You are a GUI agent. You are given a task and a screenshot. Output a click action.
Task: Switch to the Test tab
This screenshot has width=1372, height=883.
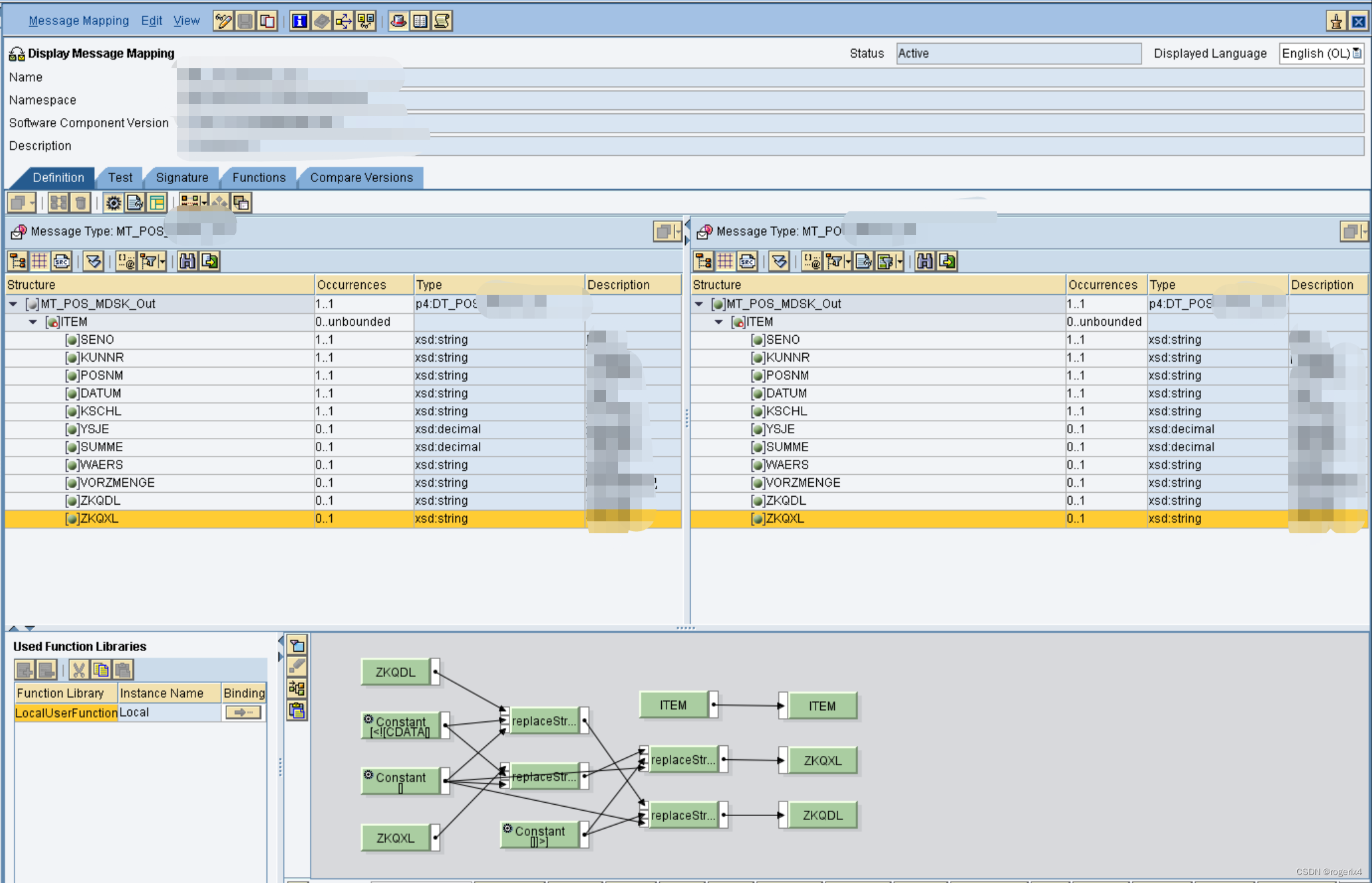point(120,177)
